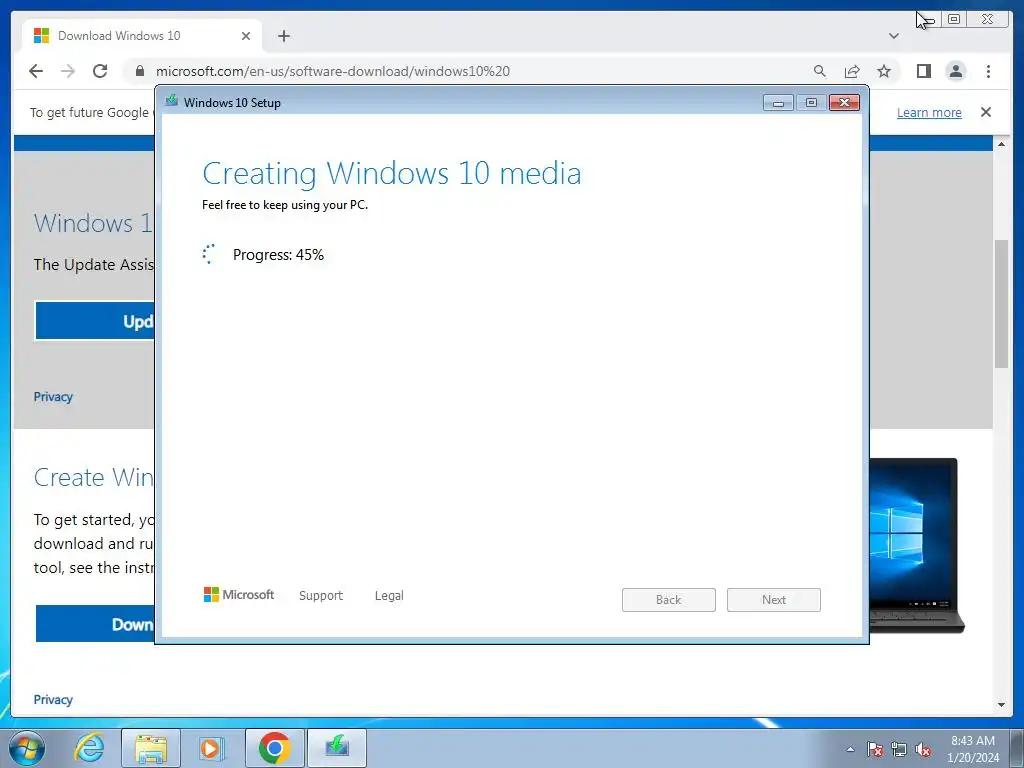Bookmark this page with star
This screenshot has width=1024, height=768.
(884, 71)
